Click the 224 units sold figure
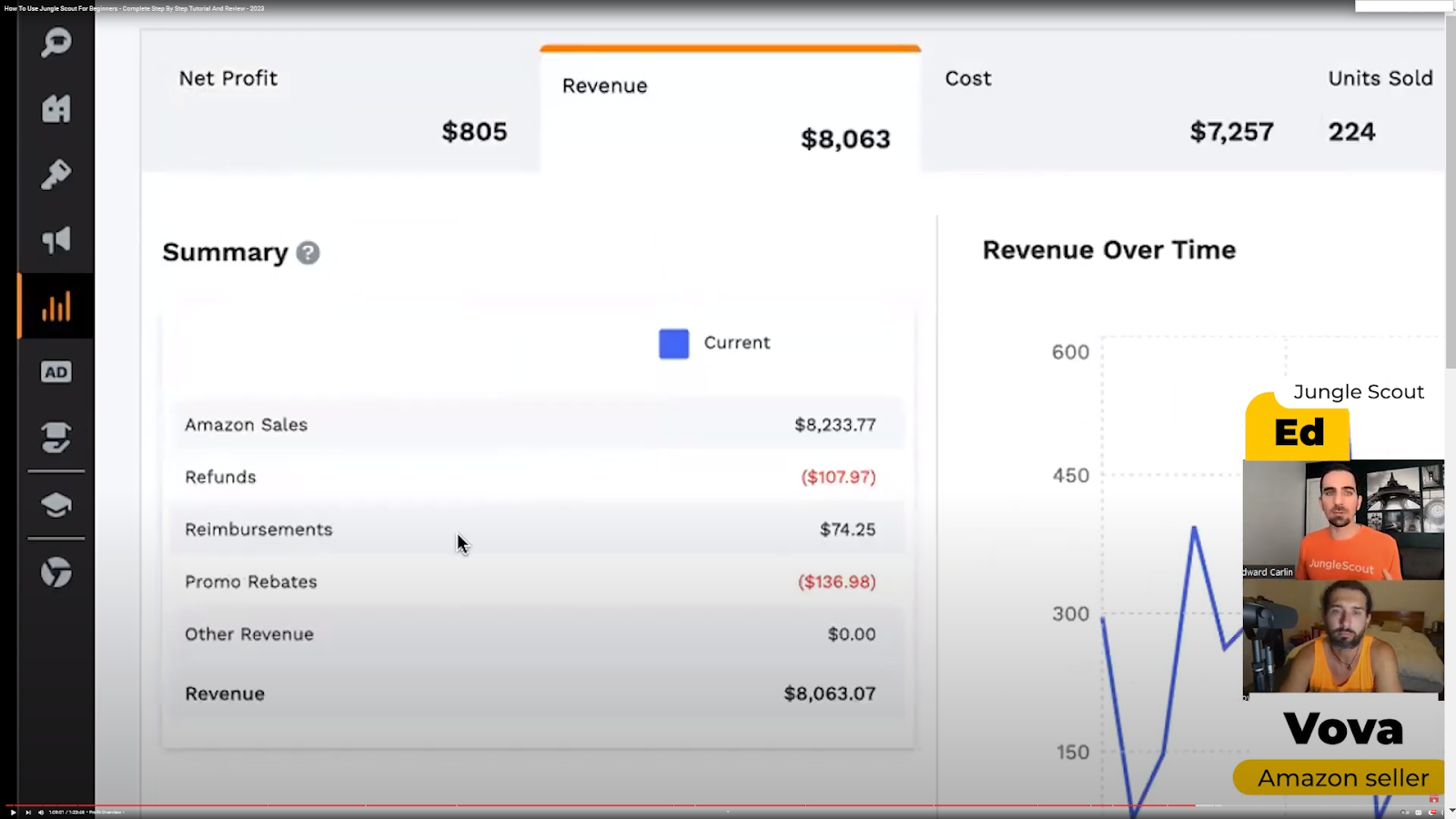This screenshot has height=819, width=1456. pos(1351,132)
